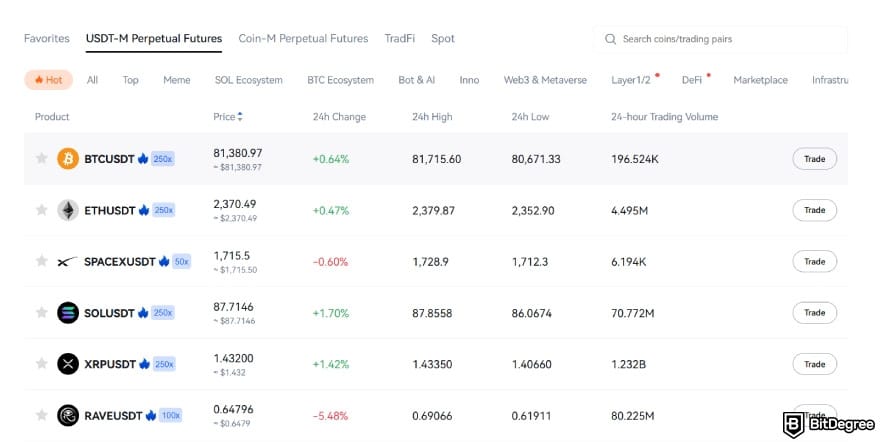Favorite SPACEXUSDT with its star icon
The image size is (880, 444).
tap(42, 261)
